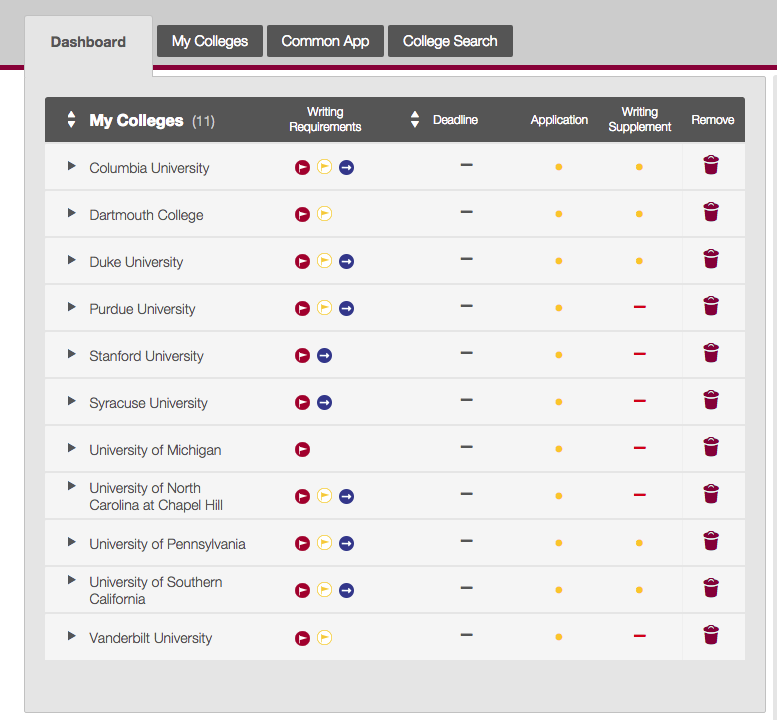Expand the University of Michigan row
This screenshot has width=777, height=720.
click(72, 447)
